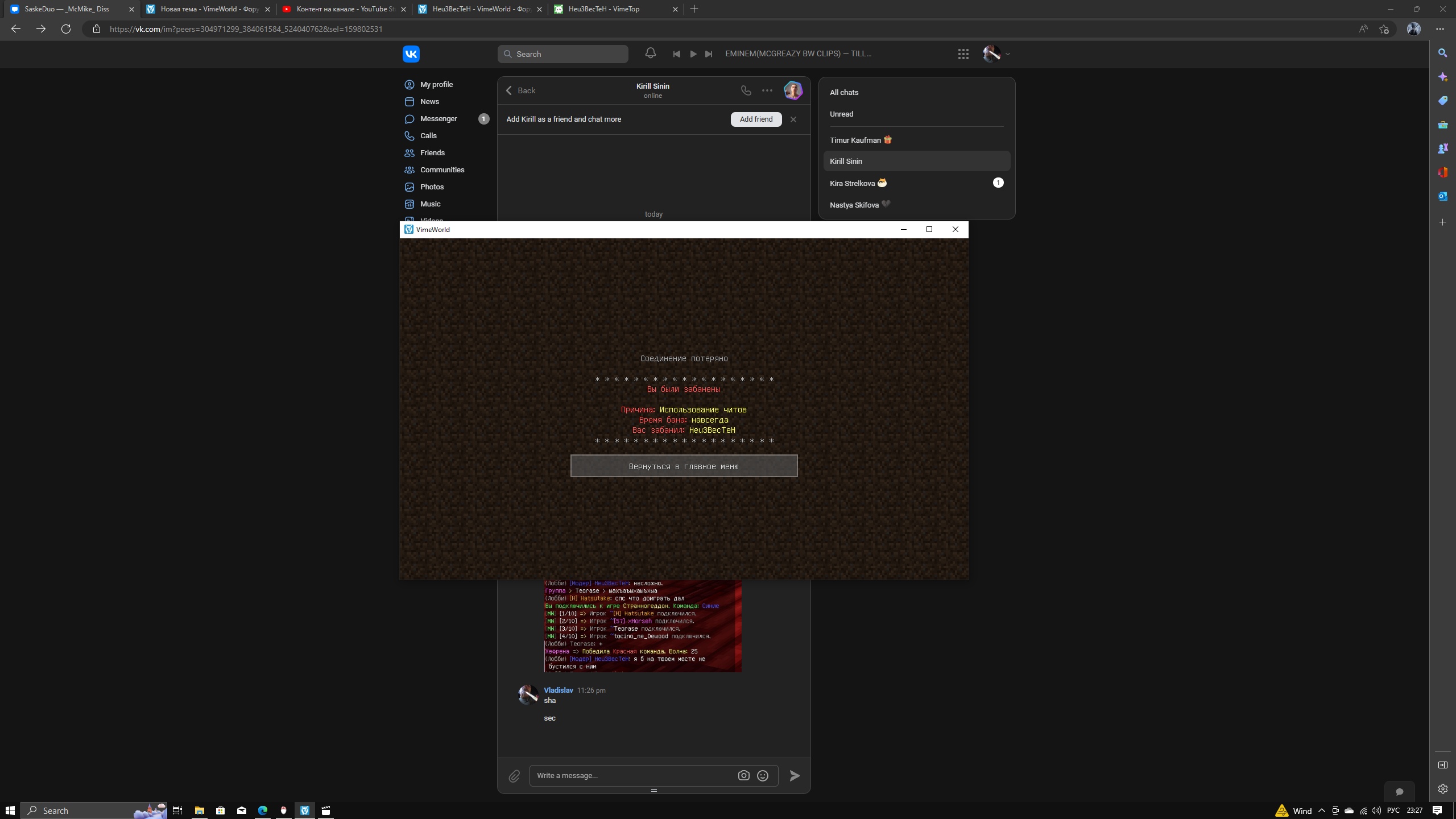Open the chat actions three-dots menu
Viewport: 1456px width, 819px height.
(767, 90)
